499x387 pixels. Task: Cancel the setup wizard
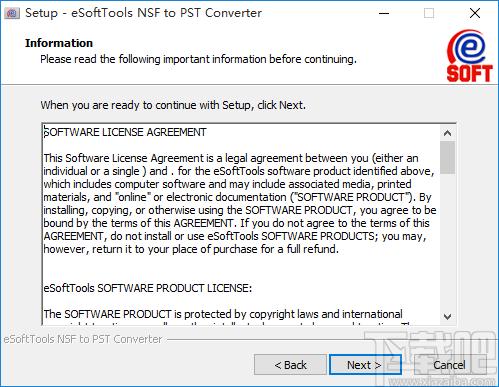point(450,365)
